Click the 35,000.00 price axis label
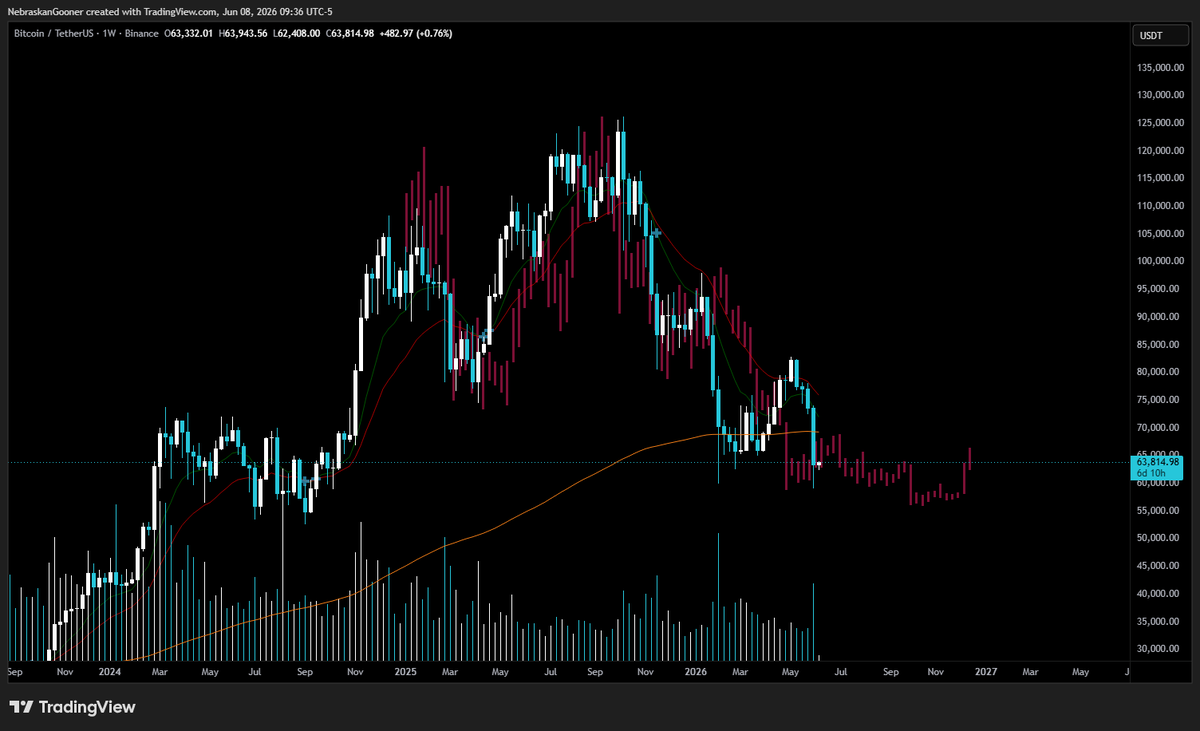This screenshot has width=1200, height=731. tap(1160, 621)
